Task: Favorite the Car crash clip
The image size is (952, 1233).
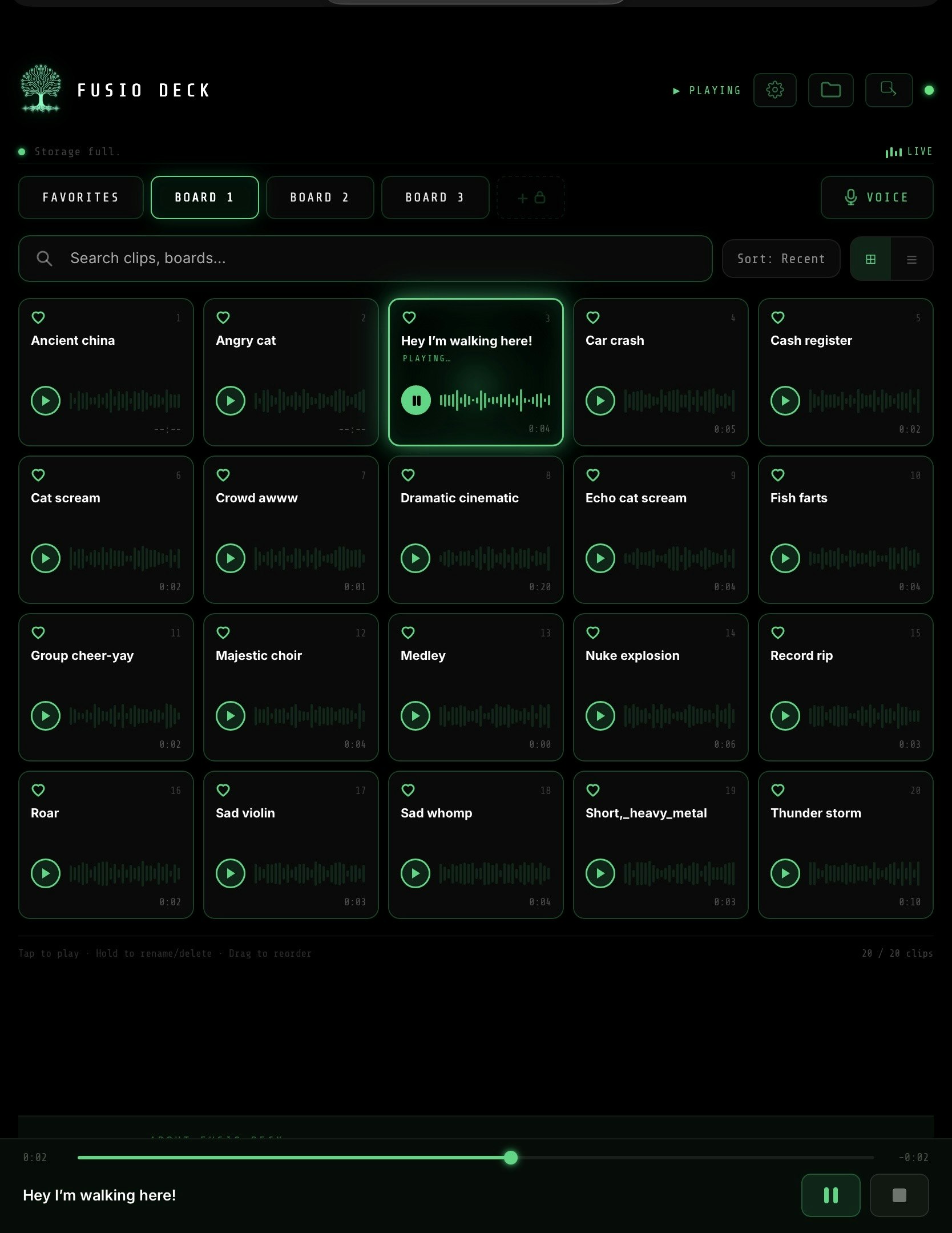Action: pyautogui.click(x=593, y=317)
